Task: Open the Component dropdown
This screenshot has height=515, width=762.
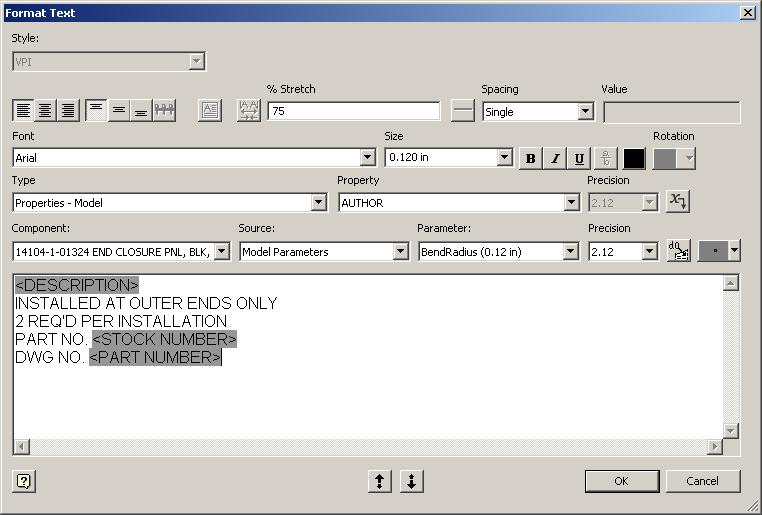Action: pyautogui.click(x=222, y=252)
